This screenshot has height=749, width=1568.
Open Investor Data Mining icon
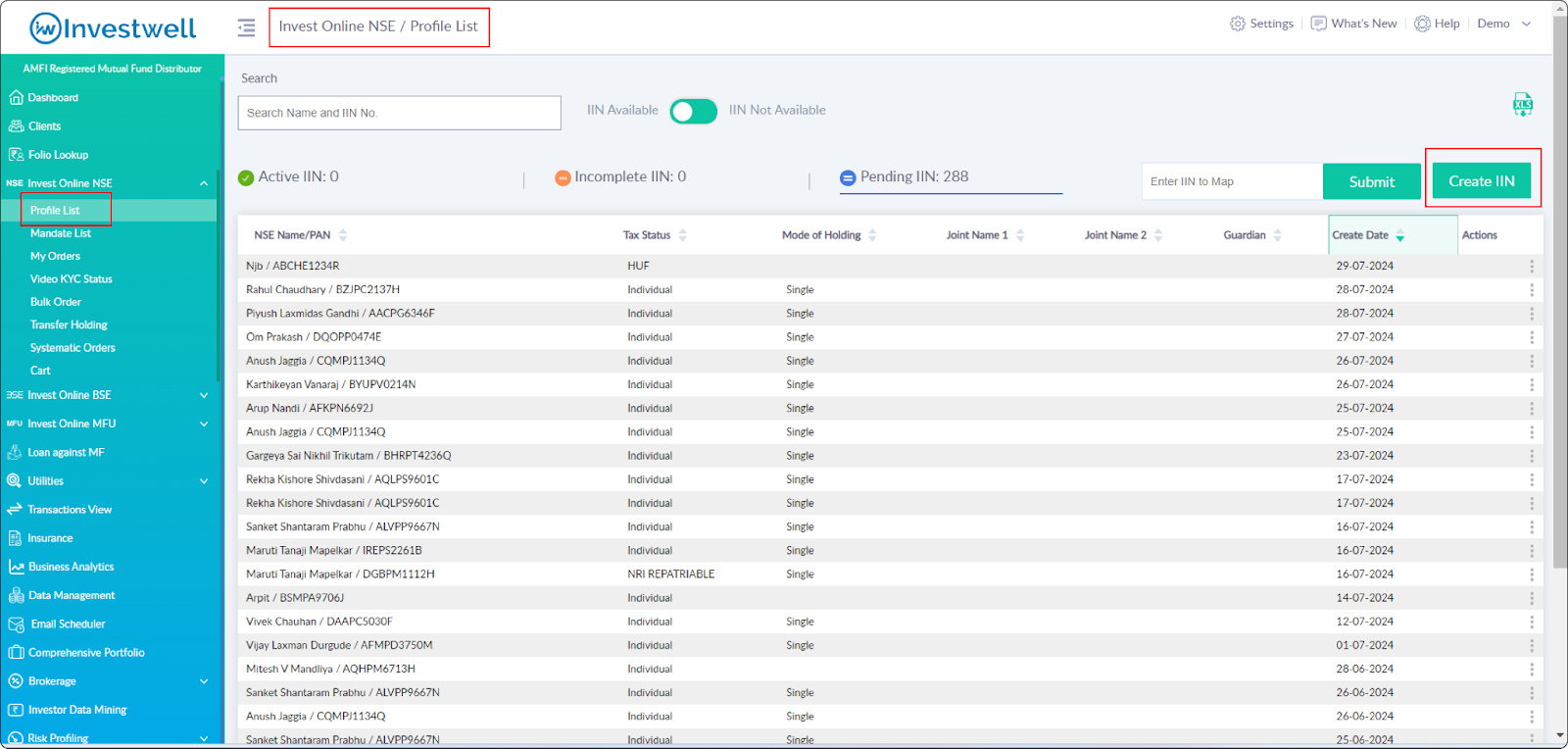(16, 710)
